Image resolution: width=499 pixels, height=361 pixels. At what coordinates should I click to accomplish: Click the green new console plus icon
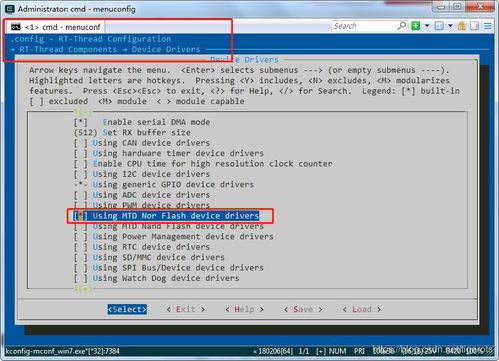pos(416,26)
